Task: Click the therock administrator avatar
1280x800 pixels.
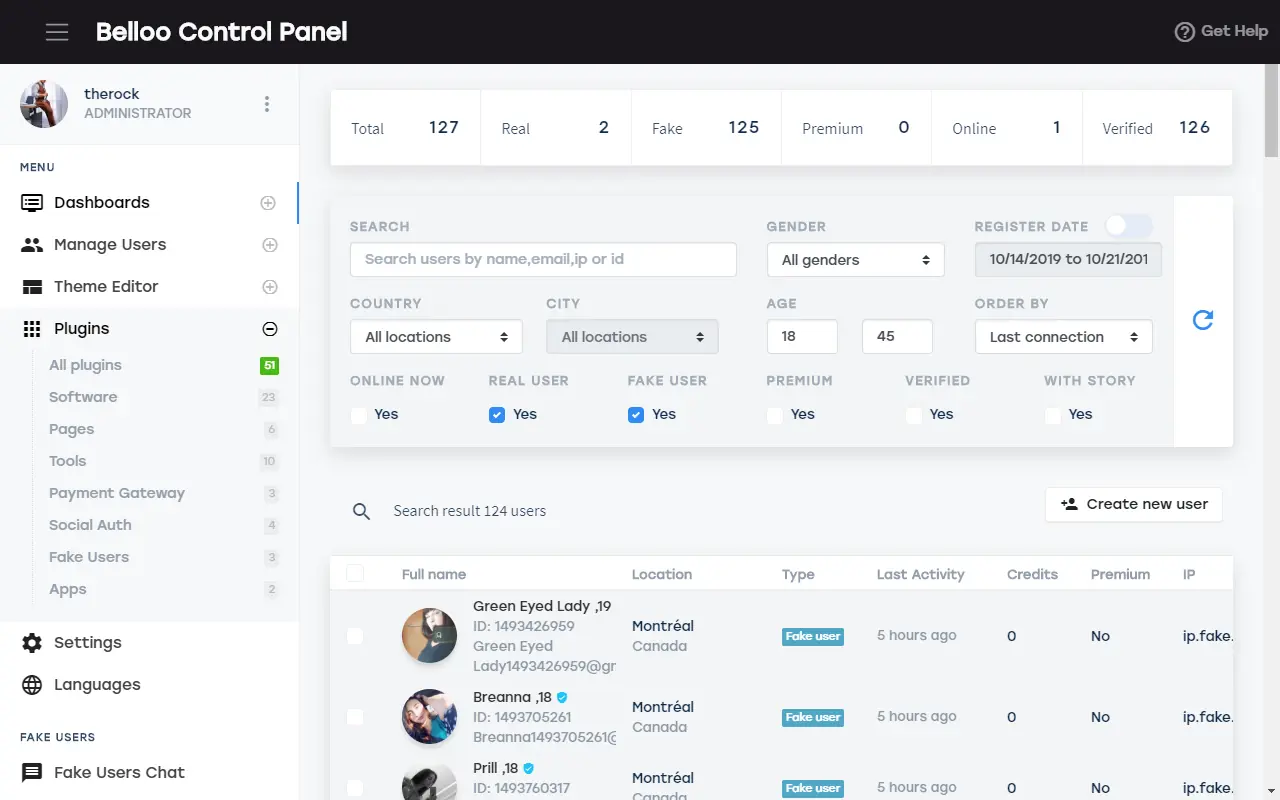Action: [44, 104]
